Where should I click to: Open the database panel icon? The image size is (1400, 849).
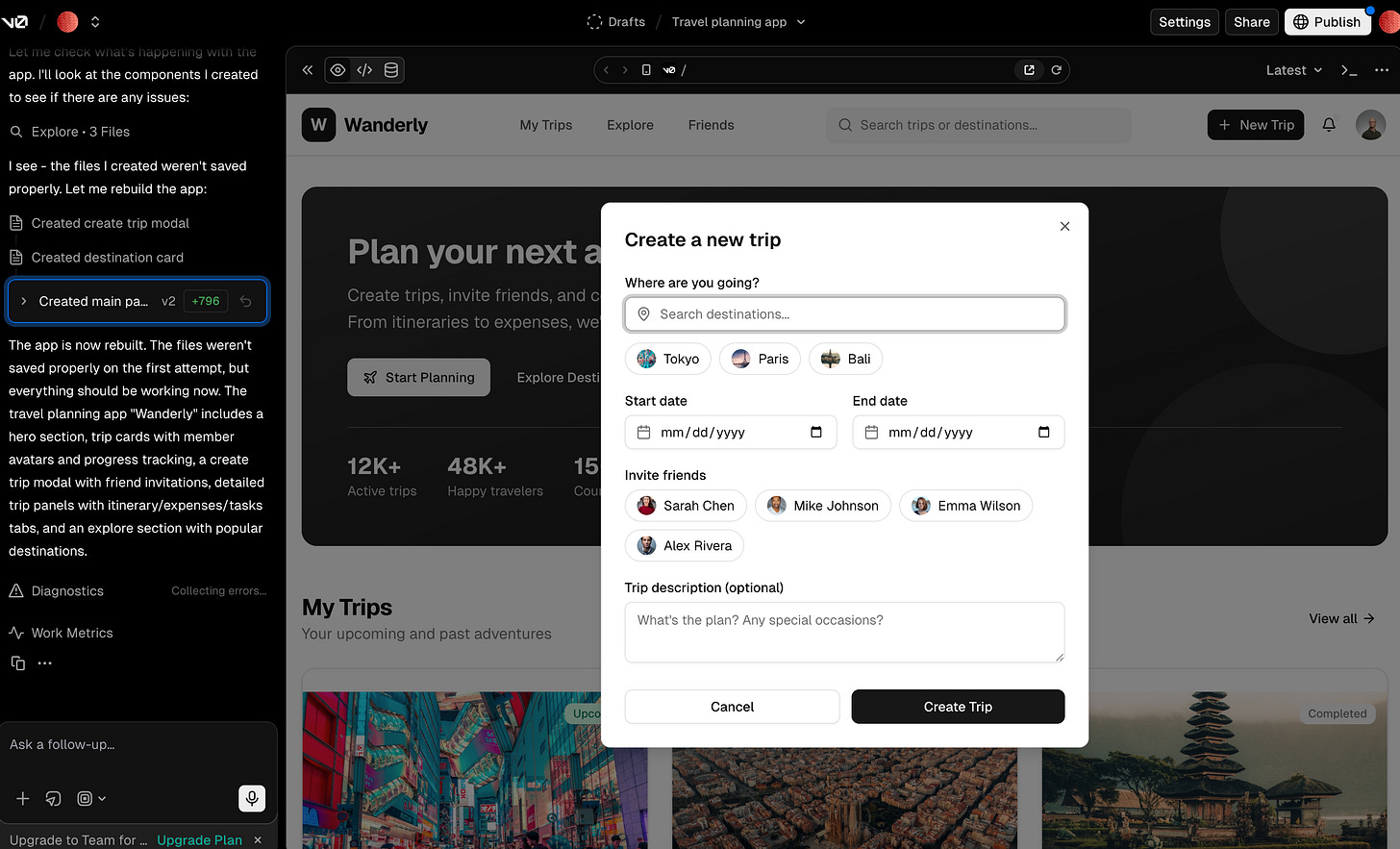(x=391, y=70)
